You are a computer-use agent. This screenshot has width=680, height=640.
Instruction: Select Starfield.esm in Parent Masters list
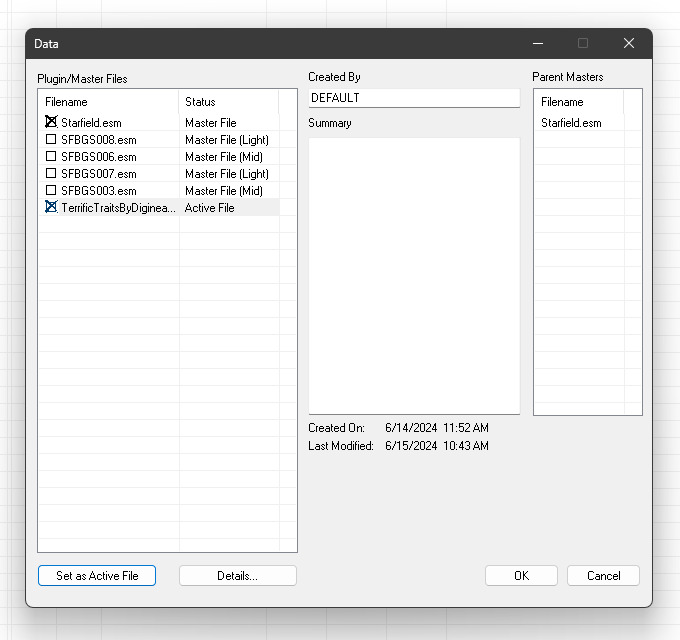pos(571,123)
